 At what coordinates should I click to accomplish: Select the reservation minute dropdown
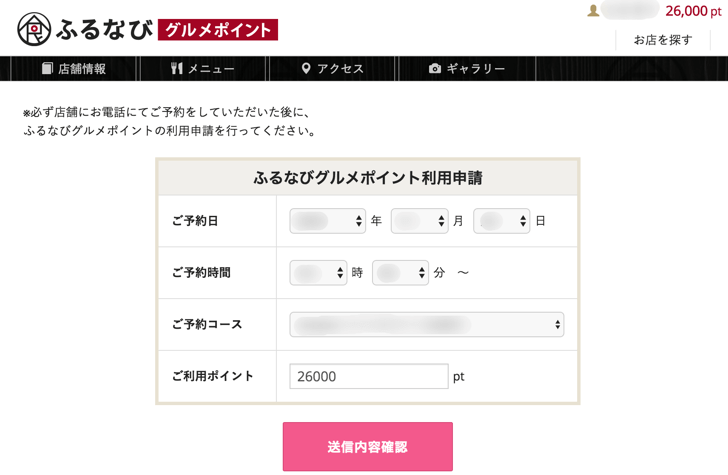click(x=400, y=273)
